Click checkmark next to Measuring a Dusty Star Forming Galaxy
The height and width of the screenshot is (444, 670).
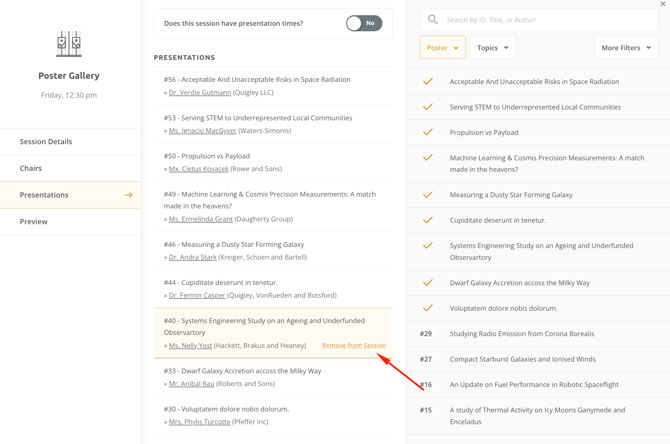pyautogui.click(x=428, y=195)
